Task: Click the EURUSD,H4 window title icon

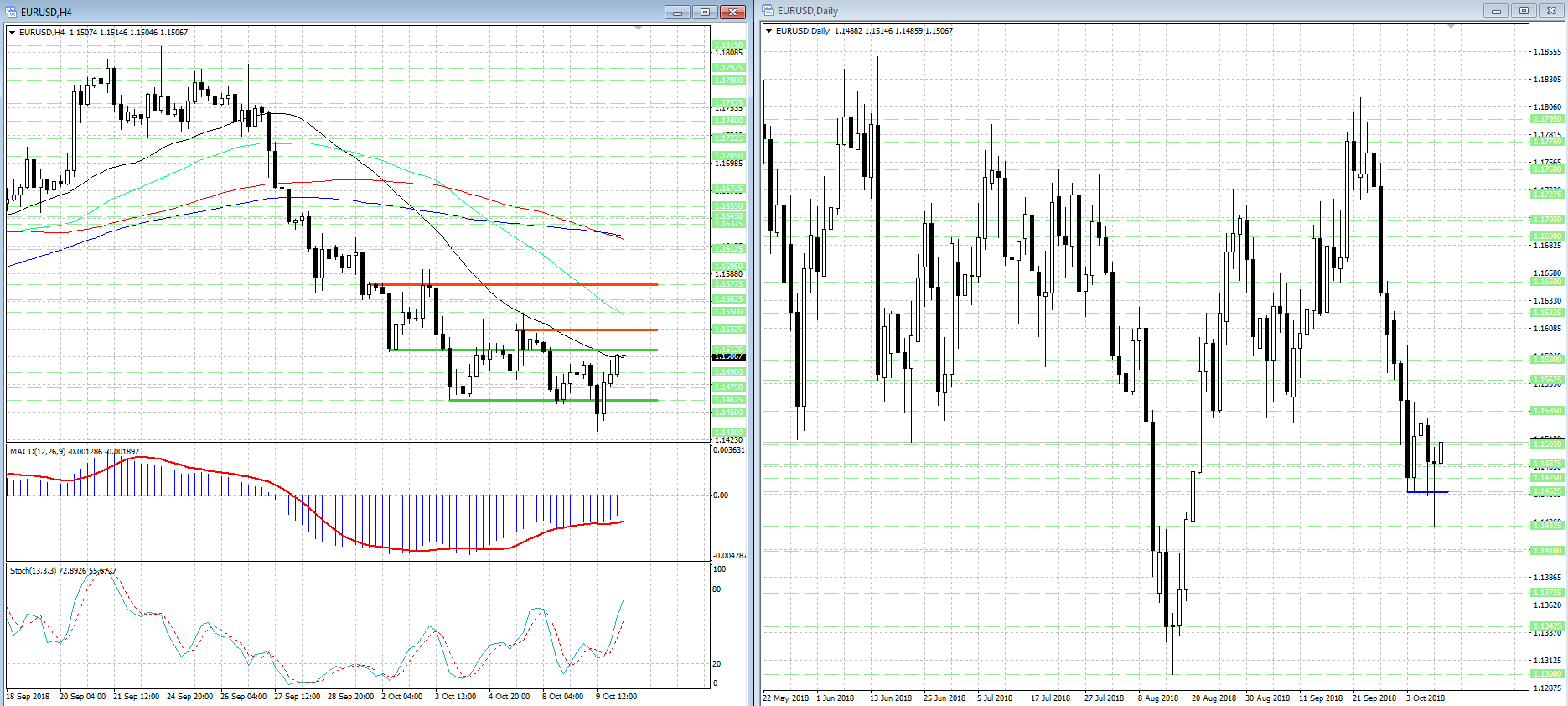Action: (x=12, y=12)
